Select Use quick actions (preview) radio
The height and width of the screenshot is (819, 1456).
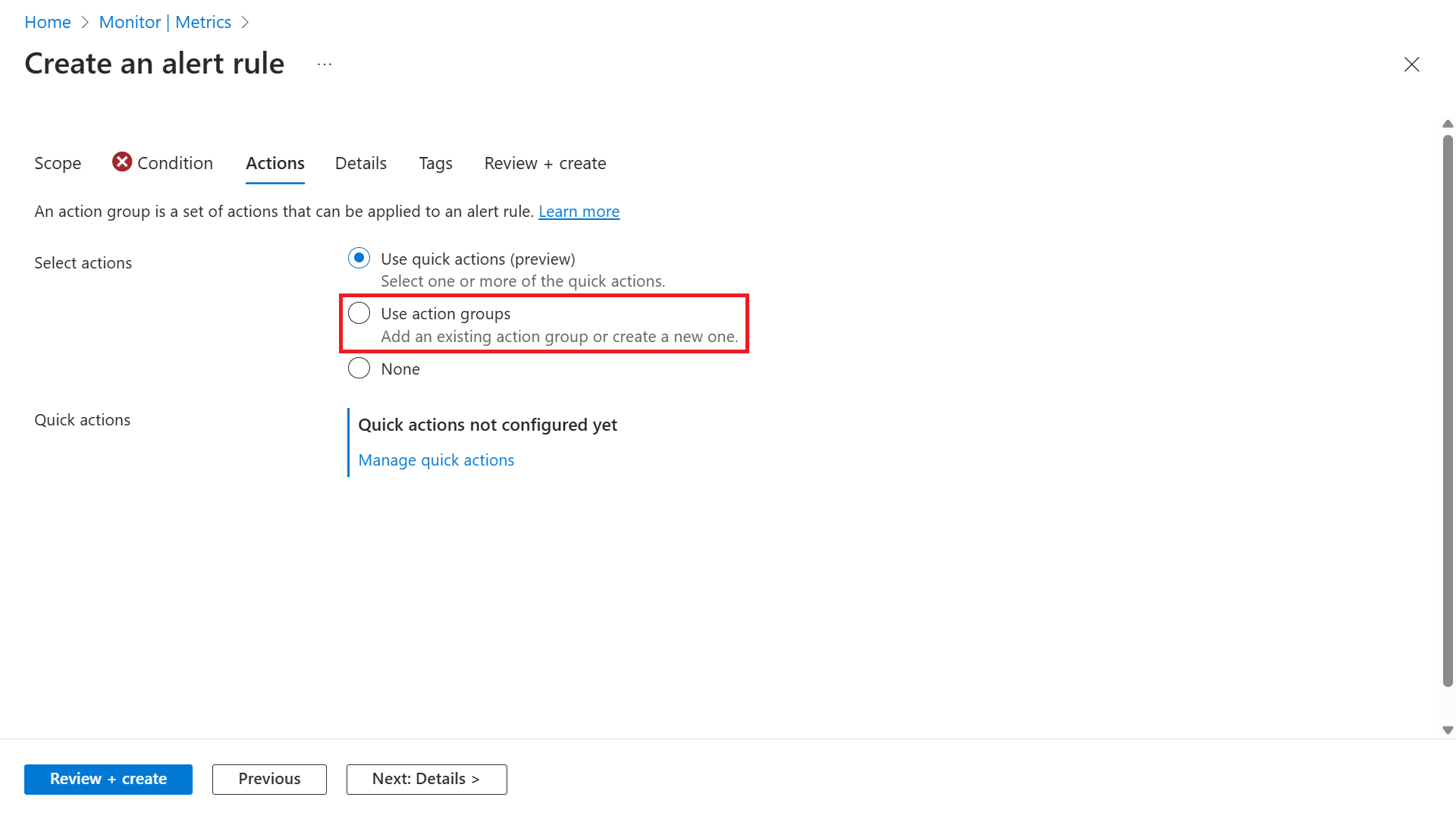click(x=359, y=258)
